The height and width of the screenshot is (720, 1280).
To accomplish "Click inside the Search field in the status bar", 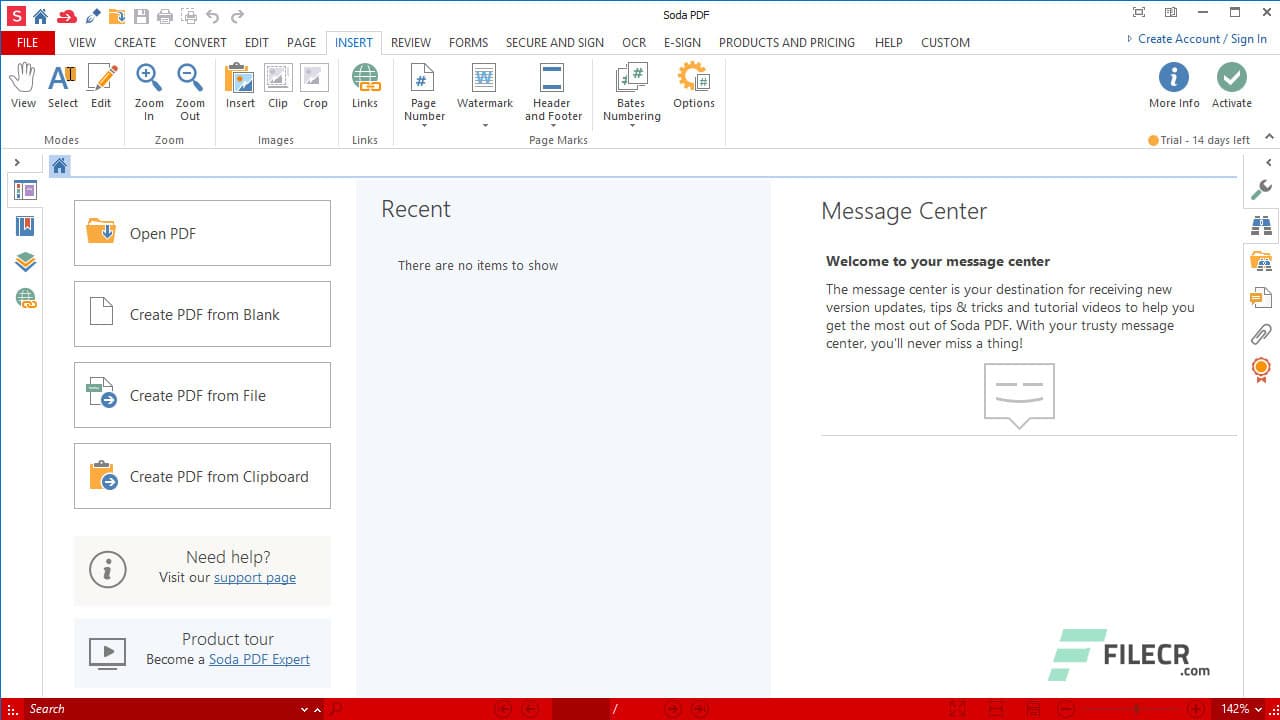I will (x=150, y=709).
